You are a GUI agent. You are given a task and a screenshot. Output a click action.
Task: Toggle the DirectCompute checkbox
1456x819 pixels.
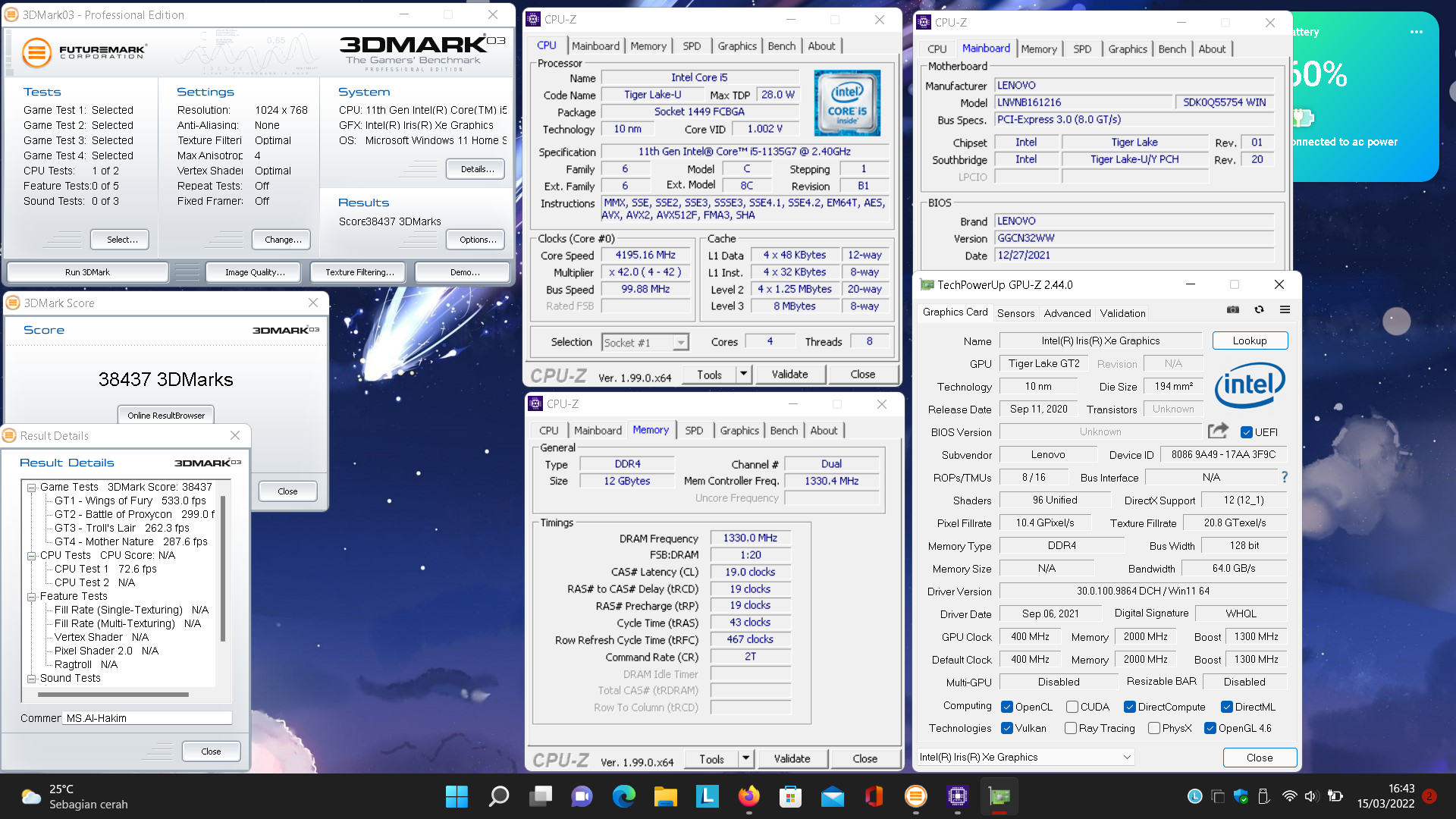tap(1129, 707)
